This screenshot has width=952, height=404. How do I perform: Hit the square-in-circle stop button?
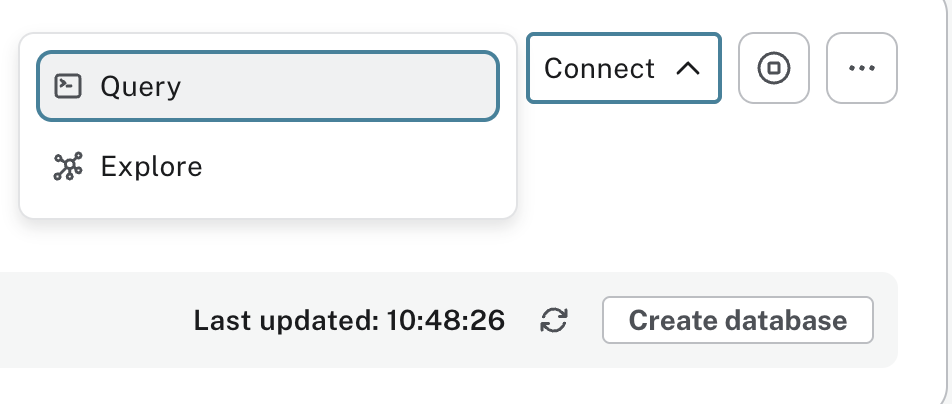pyautogui.click(x=774, y=68)
